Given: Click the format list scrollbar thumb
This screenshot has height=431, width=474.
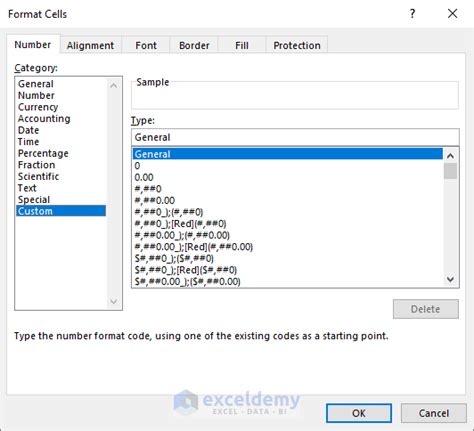Looking at the screenshot, I should coord(450,171).
